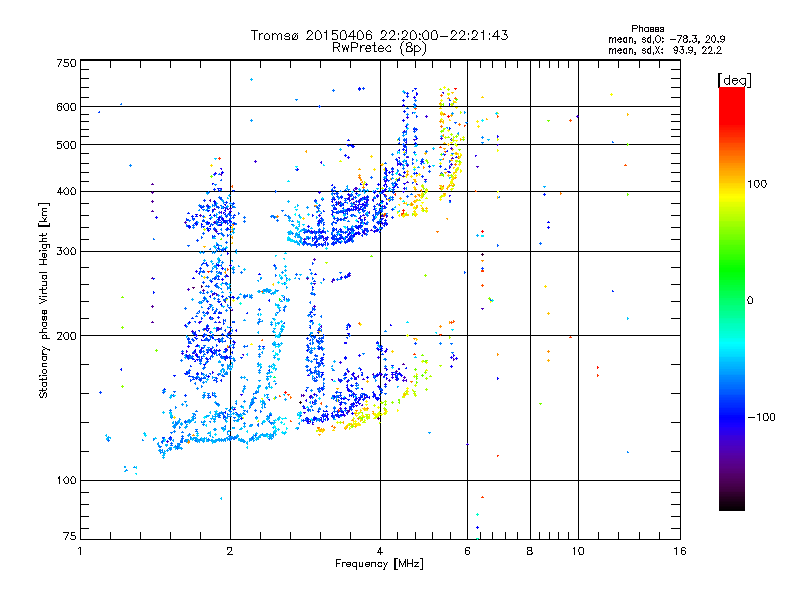Screen dimensions: 800x600
Task: Click the y-axis tick label '200'
Action: coord(67,336)
